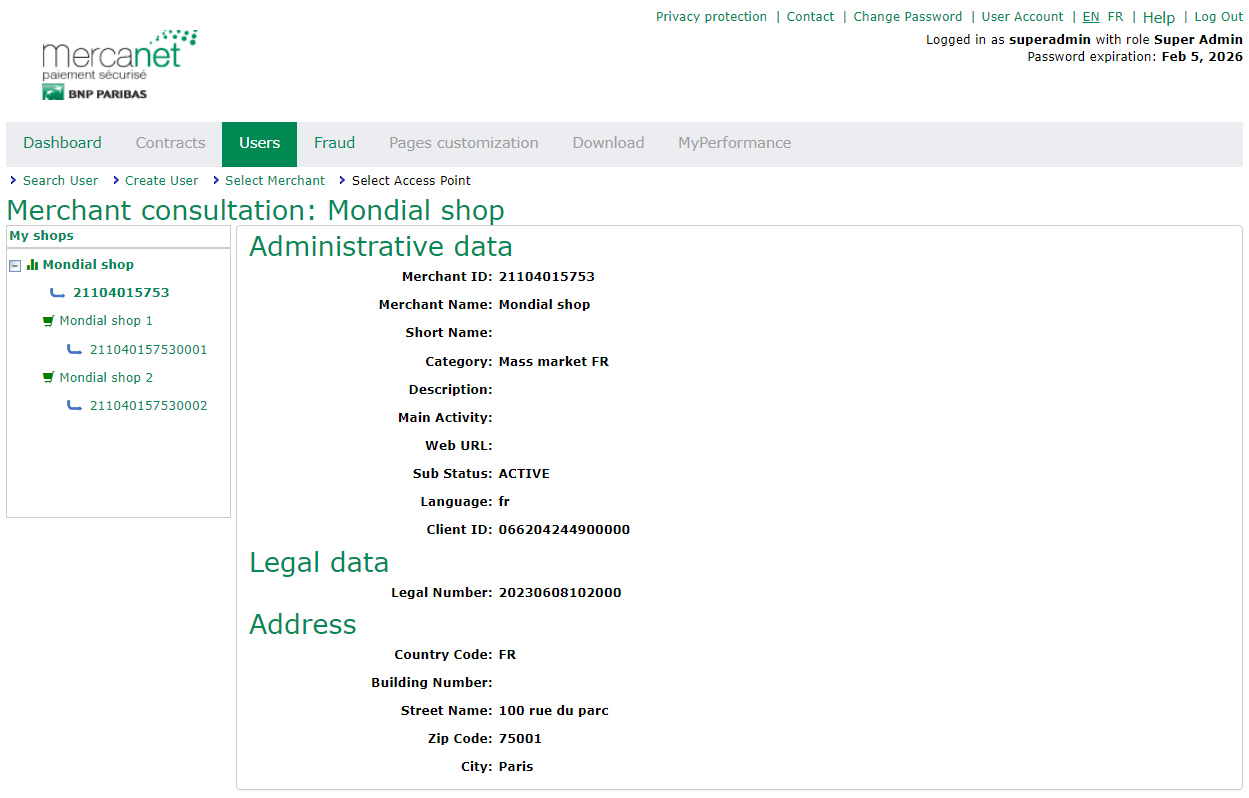Switch to the Fraud tab
1249x798 pixels.
click(334, 143)
